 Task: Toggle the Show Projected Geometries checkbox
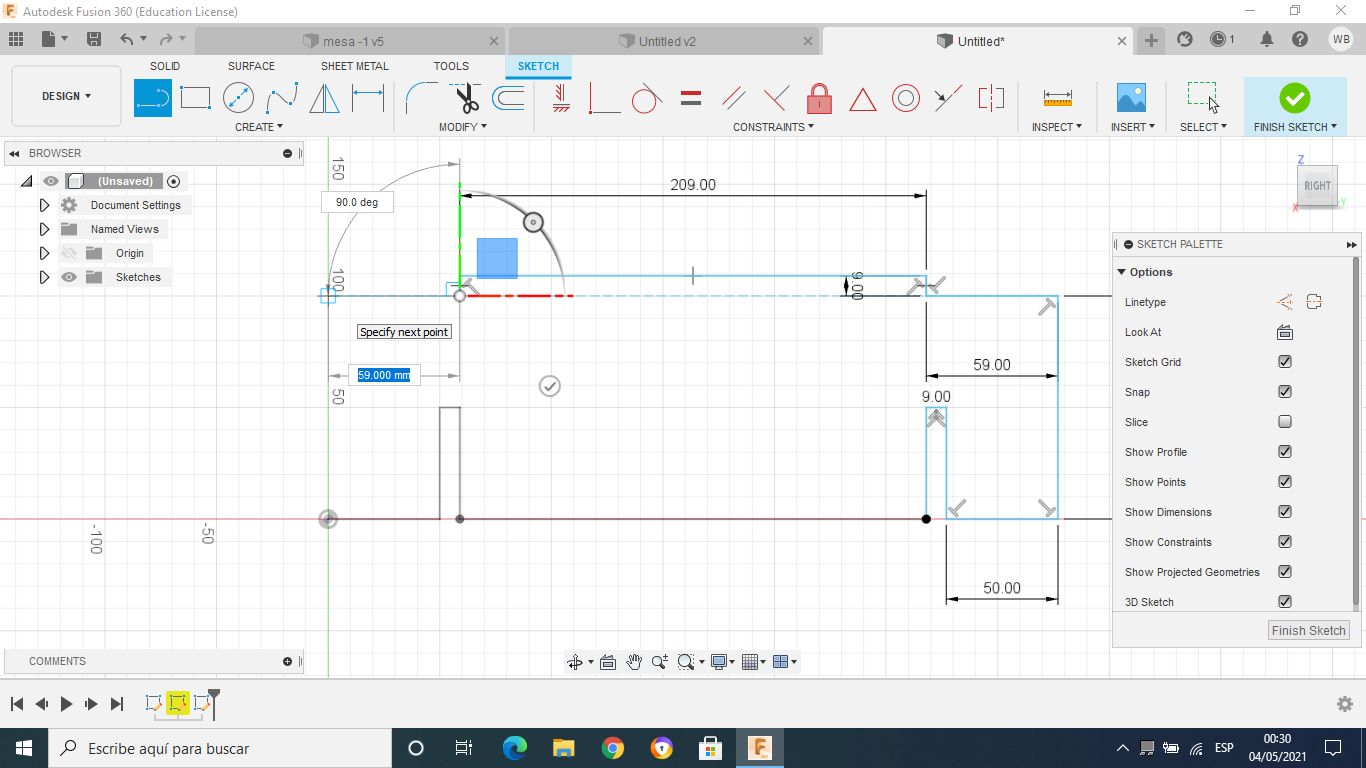click(x=1285, y=572)
